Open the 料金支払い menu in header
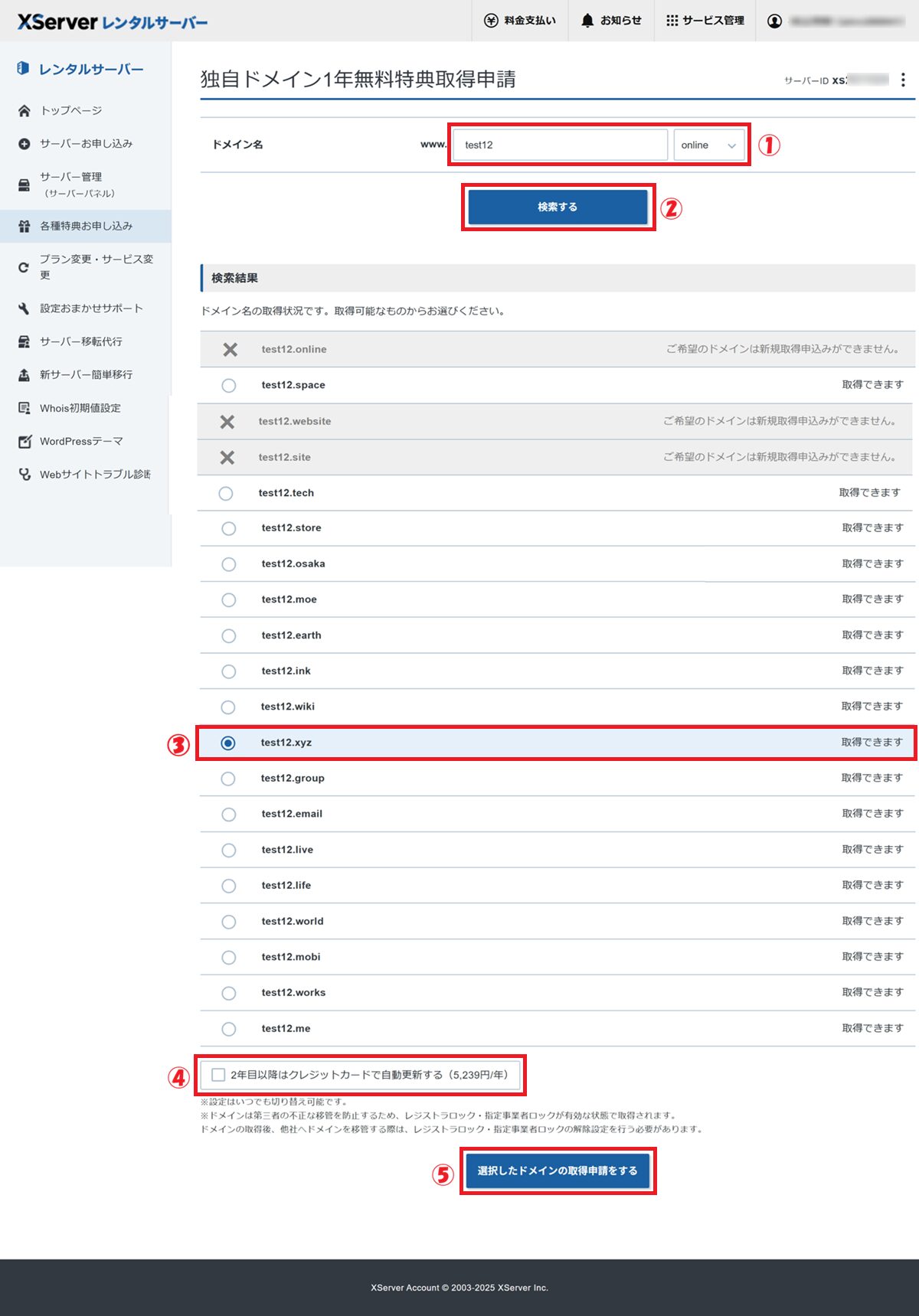This screenshot has height=1316, width=919. point(520,21)
